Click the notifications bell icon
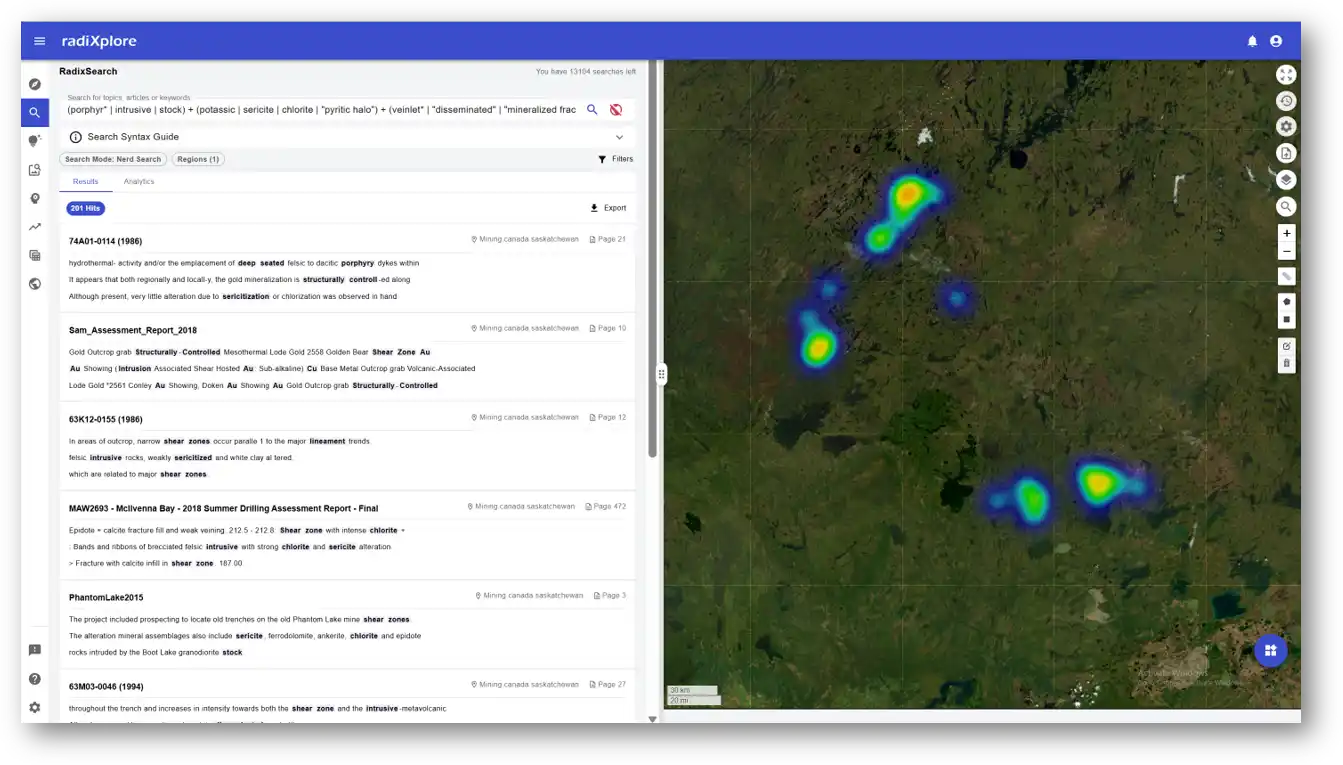This screenshot has width=1343, height=765. click(1252, 41)
